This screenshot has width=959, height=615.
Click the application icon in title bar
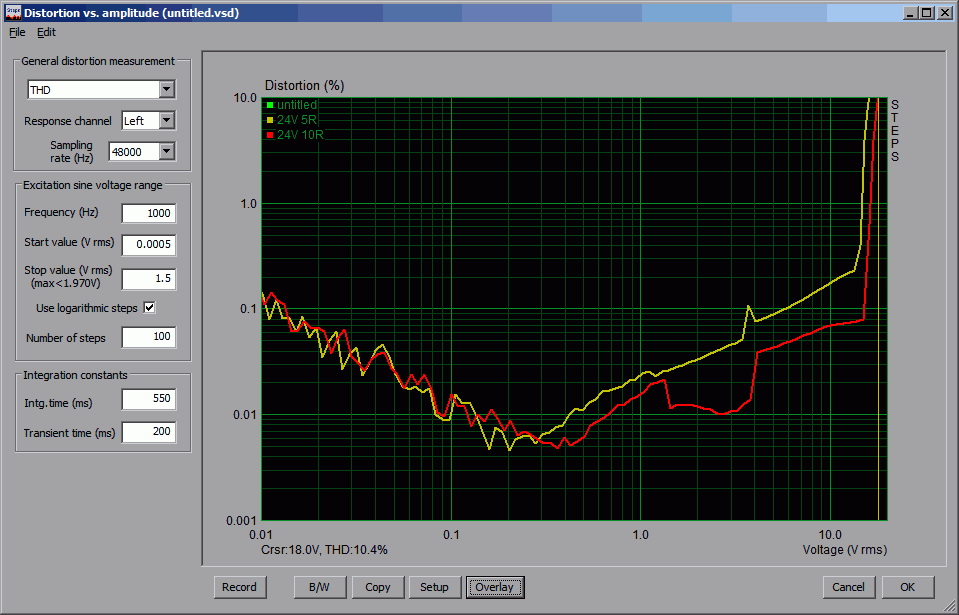[x=12, y=13]
